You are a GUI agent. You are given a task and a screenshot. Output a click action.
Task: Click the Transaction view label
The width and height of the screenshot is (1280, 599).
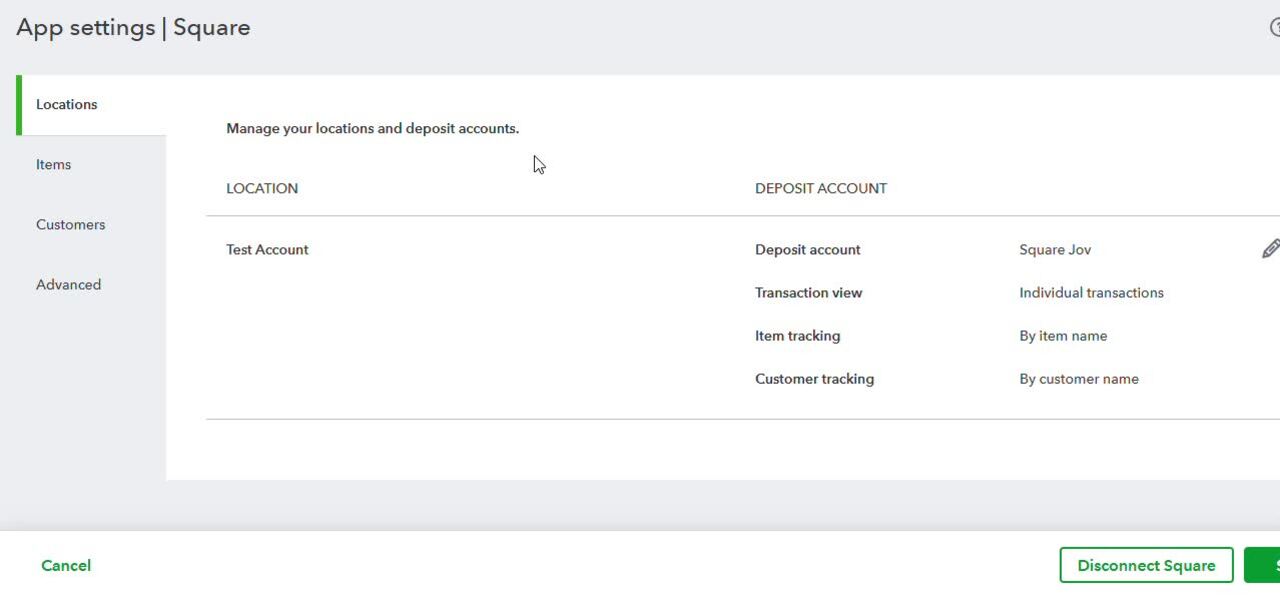(x=808, y=293)
